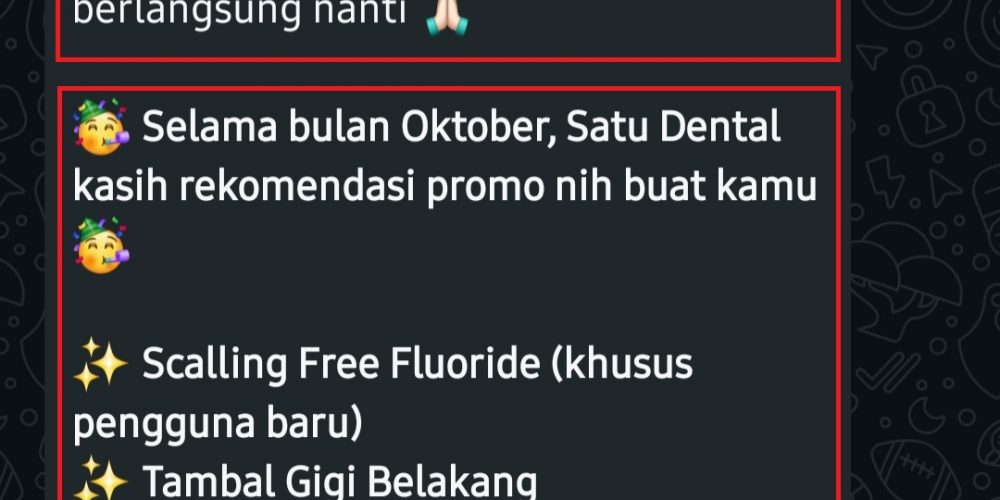Click the "pengguna baru)" text
The width and height of the screenshot is (1000, 500).
(217, 425)
